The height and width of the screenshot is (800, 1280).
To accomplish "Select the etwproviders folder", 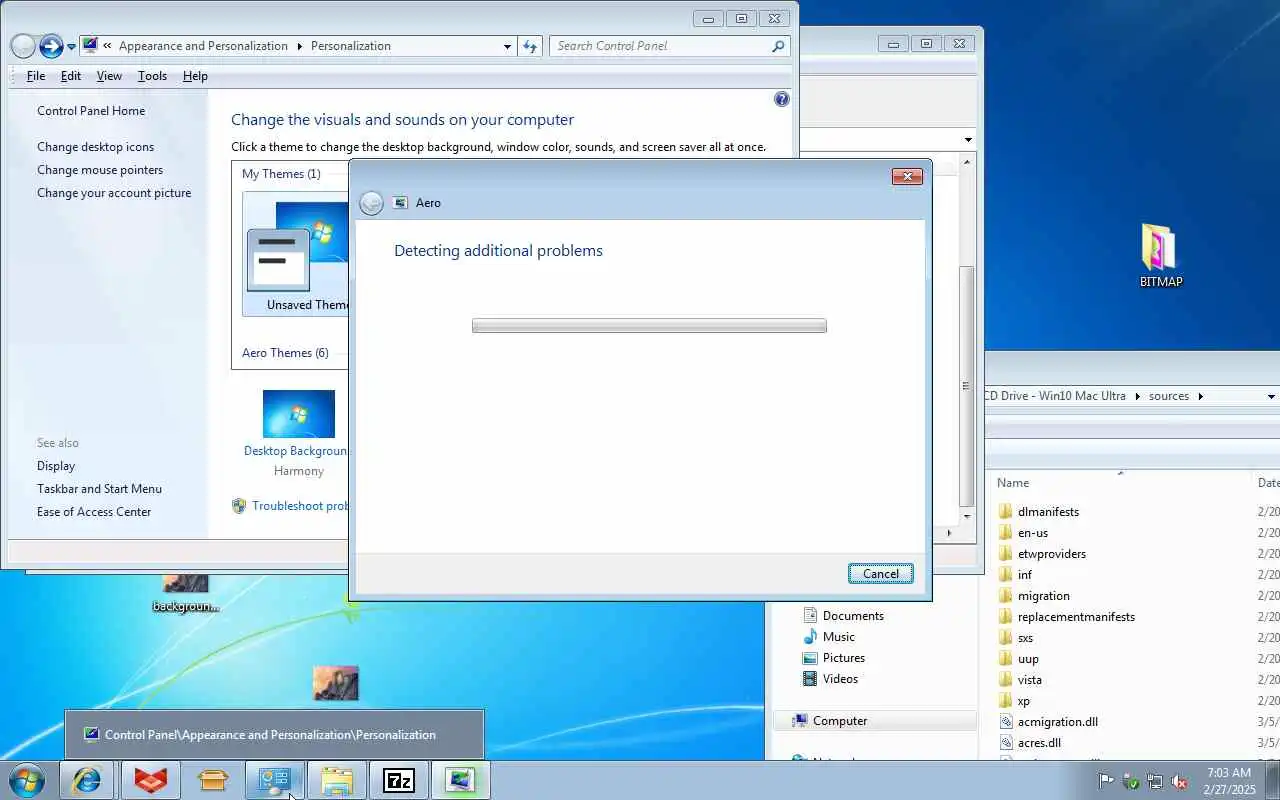I will coord(1052,554).
